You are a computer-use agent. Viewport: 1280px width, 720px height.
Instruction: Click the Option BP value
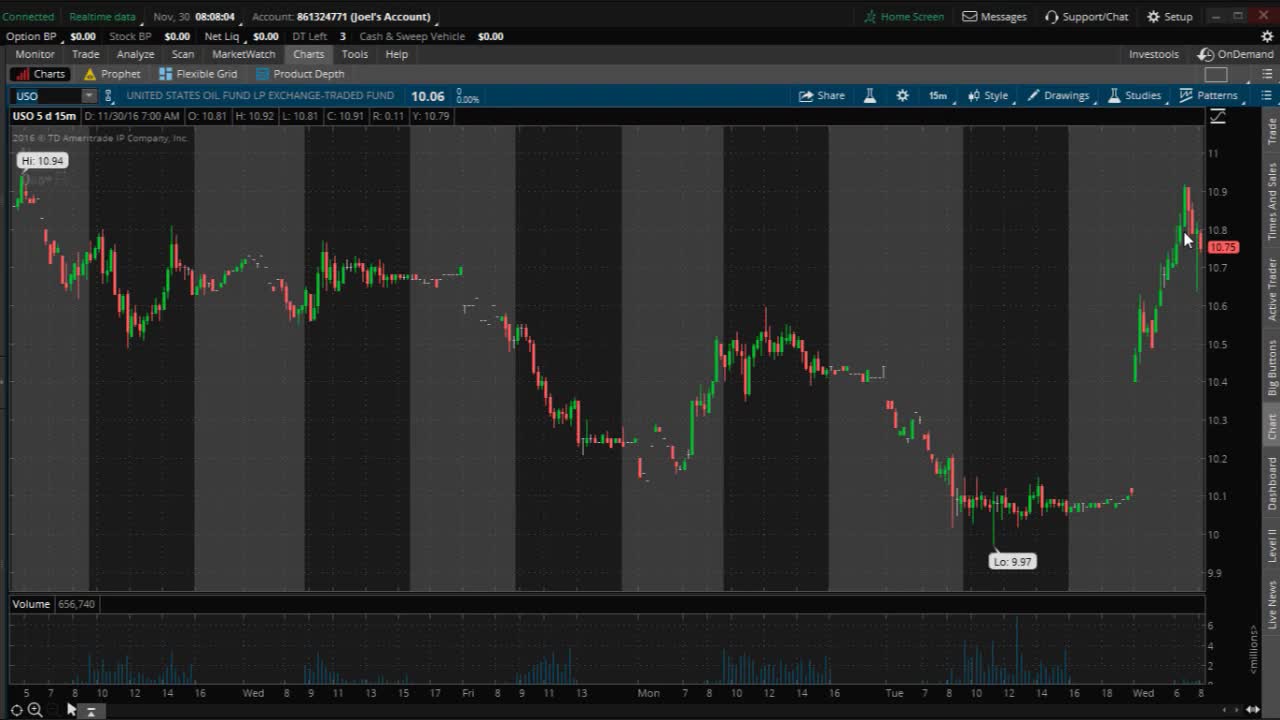pos(82,36)
